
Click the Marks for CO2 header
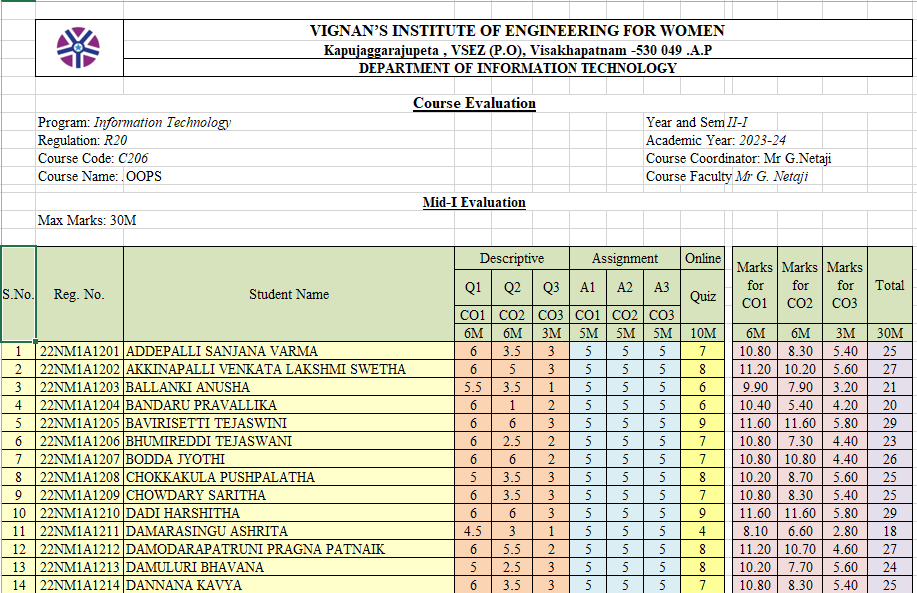800,285
